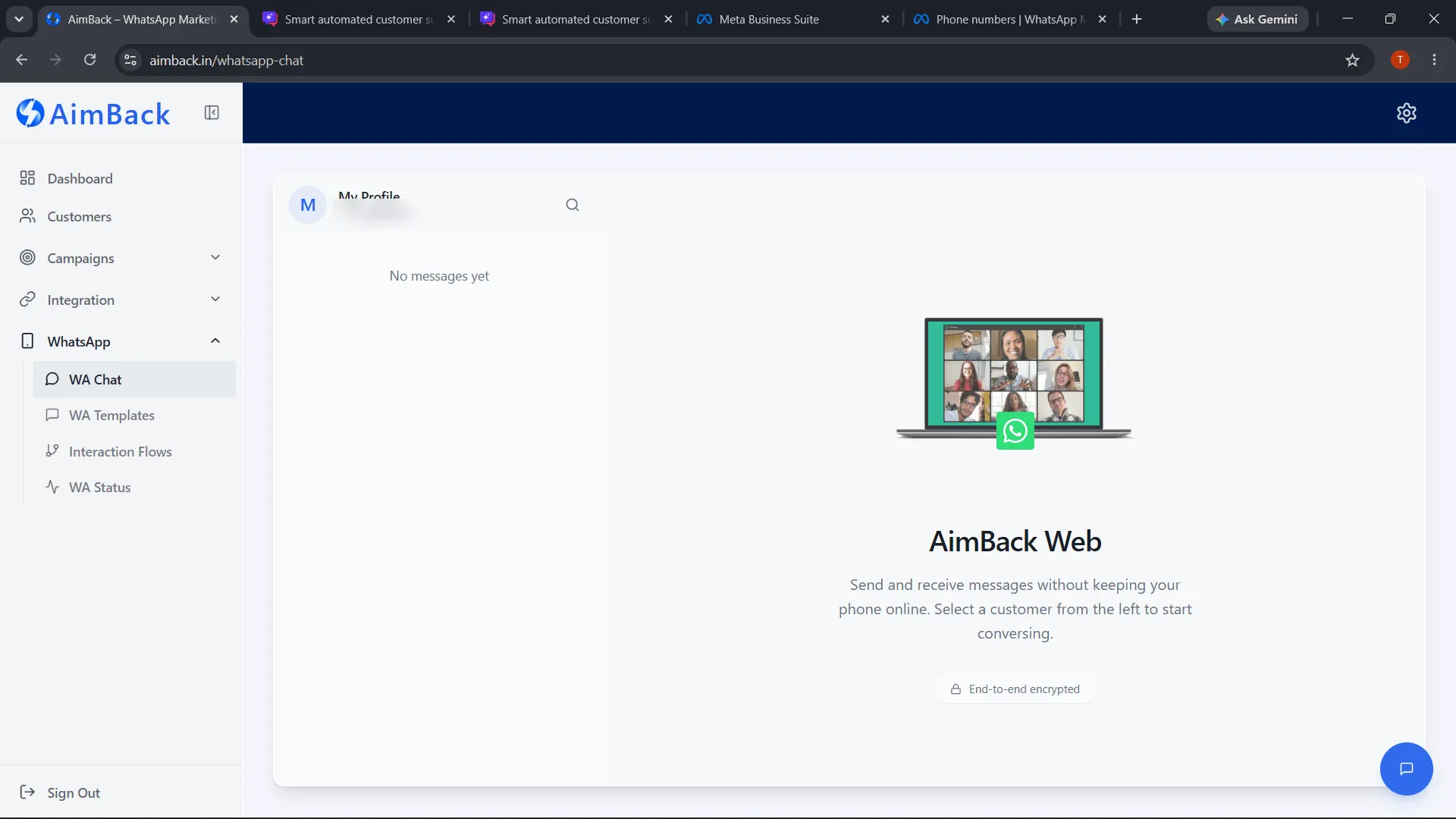This screenshot has width=1456, height=819.
Task: View site information icon in address bar
Action: 130,60
